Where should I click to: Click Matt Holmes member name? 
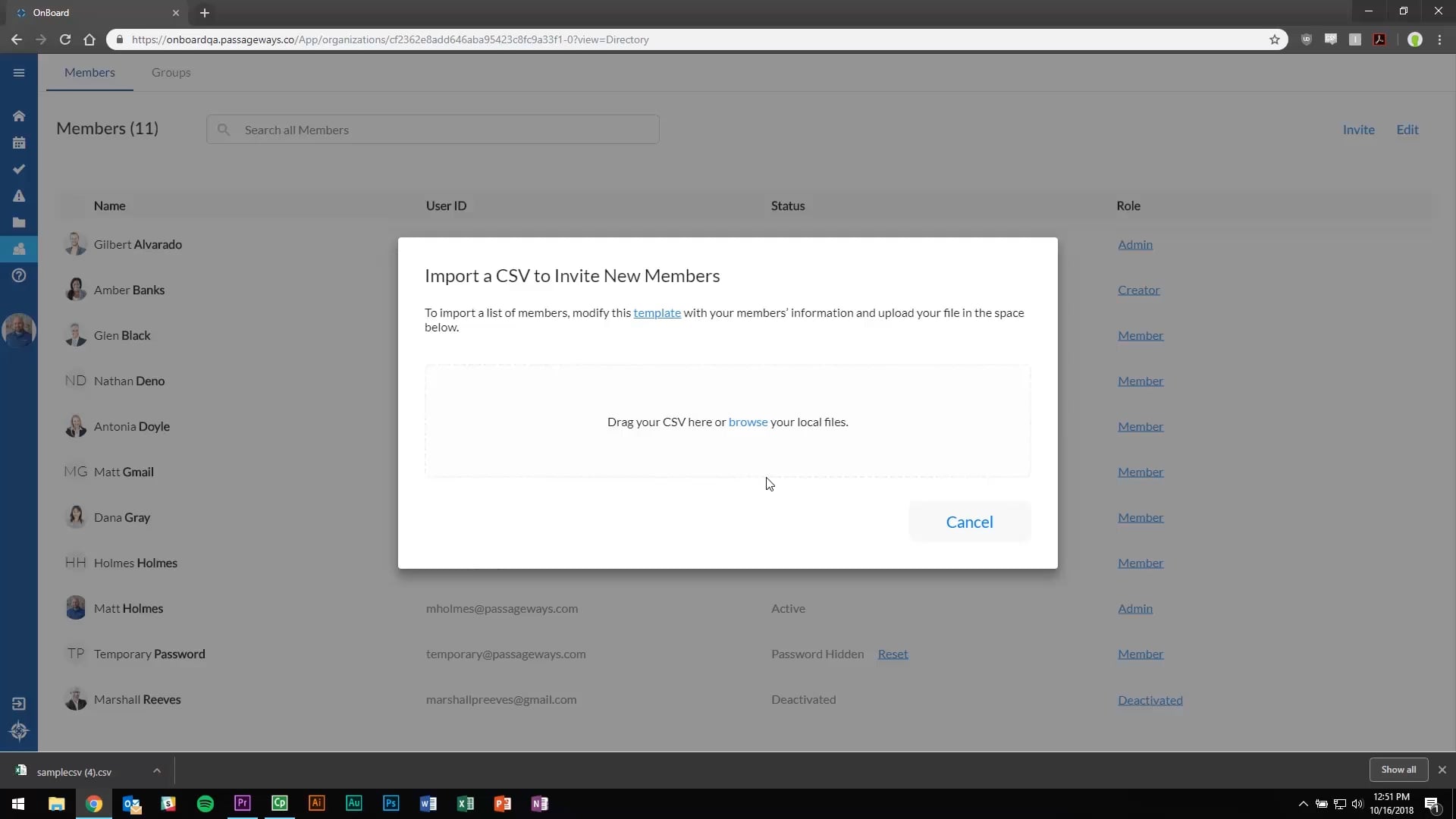pyautogui.click(x=128, y=608)
